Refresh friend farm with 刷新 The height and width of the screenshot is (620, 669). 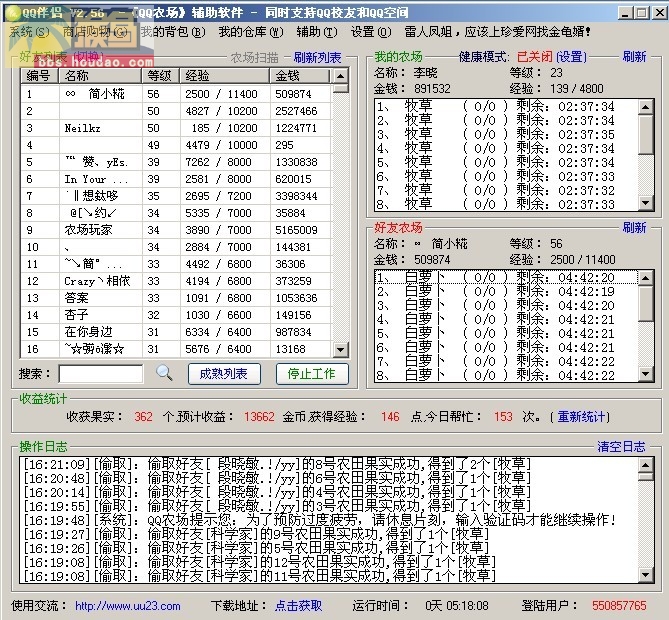coord(634,227)
